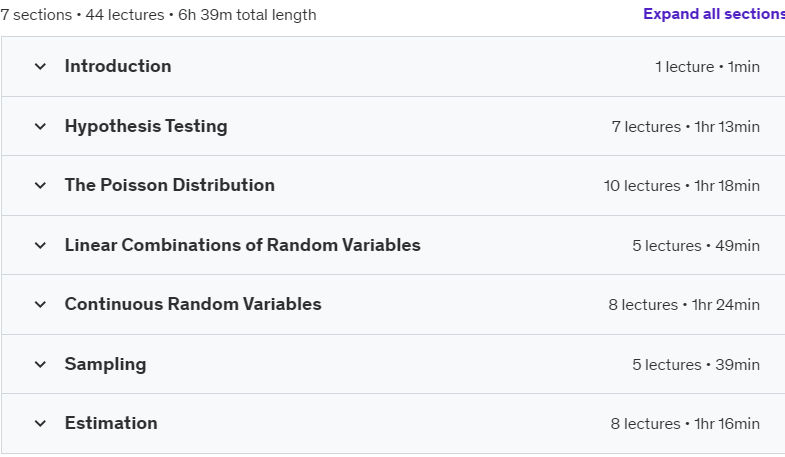This screenshot has width=785, height=457.
Task: Select the Sampling section title
Action: click(x=106, y=364)
